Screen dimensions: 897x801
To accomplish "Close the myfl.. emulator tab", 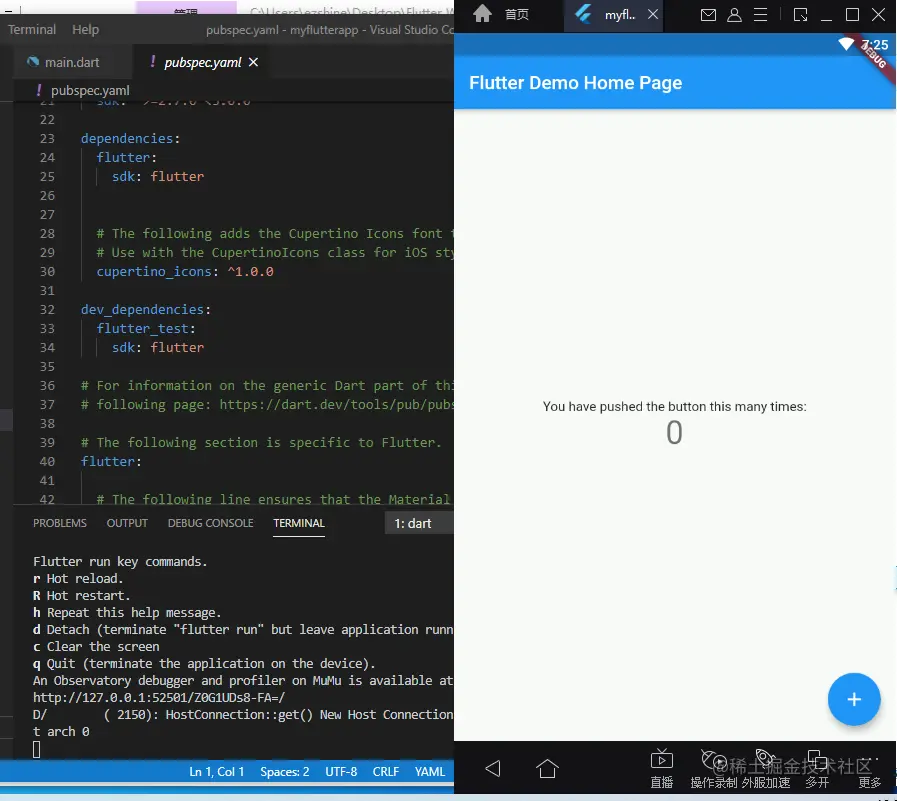I will [653, 15].
